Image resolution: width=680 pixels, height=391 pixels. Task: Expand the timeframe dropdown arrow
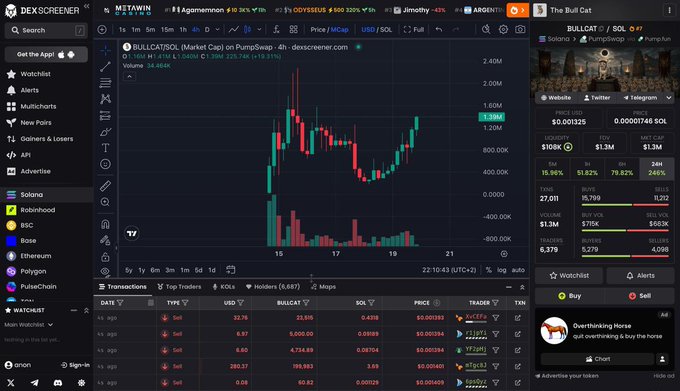pos(217,29)
